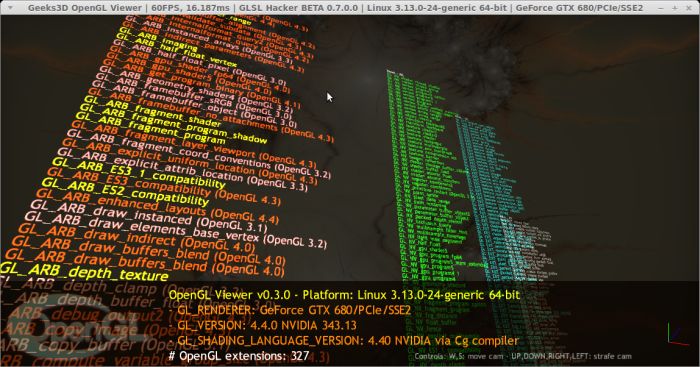Close the Geeks3D OpenGL Viewer window
Image resolution: width=700 pixels, height=367 pixels.
click(689, 8)
